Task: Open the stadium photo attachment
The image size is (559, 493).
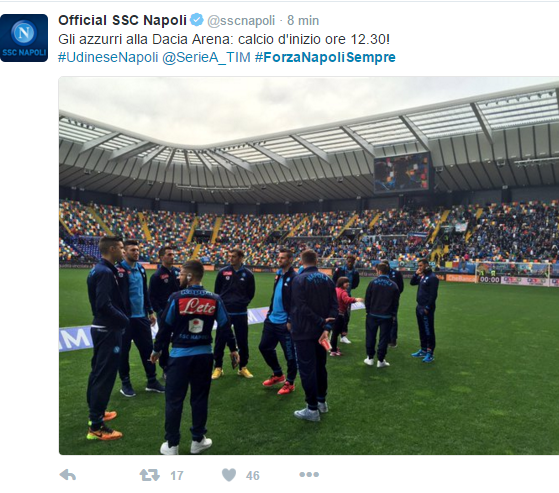Action: pyautogui.click(x=309, y=266)
